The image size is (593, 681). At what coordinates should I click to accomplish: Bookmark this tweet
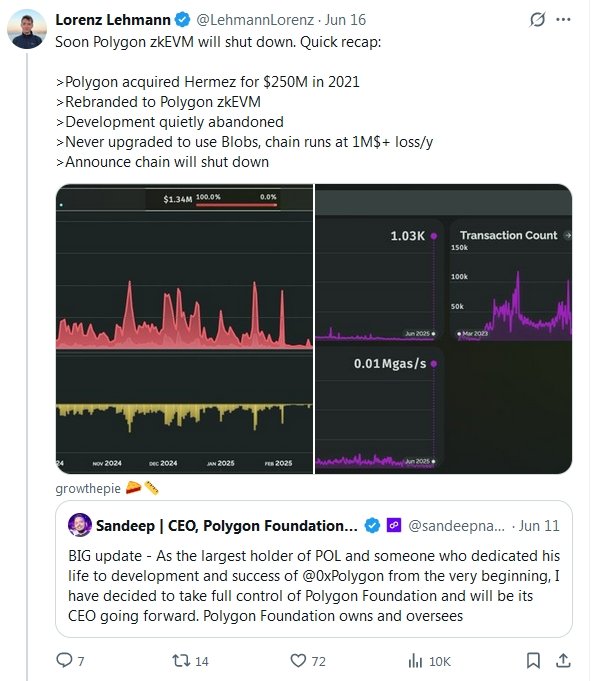point(533,661)
